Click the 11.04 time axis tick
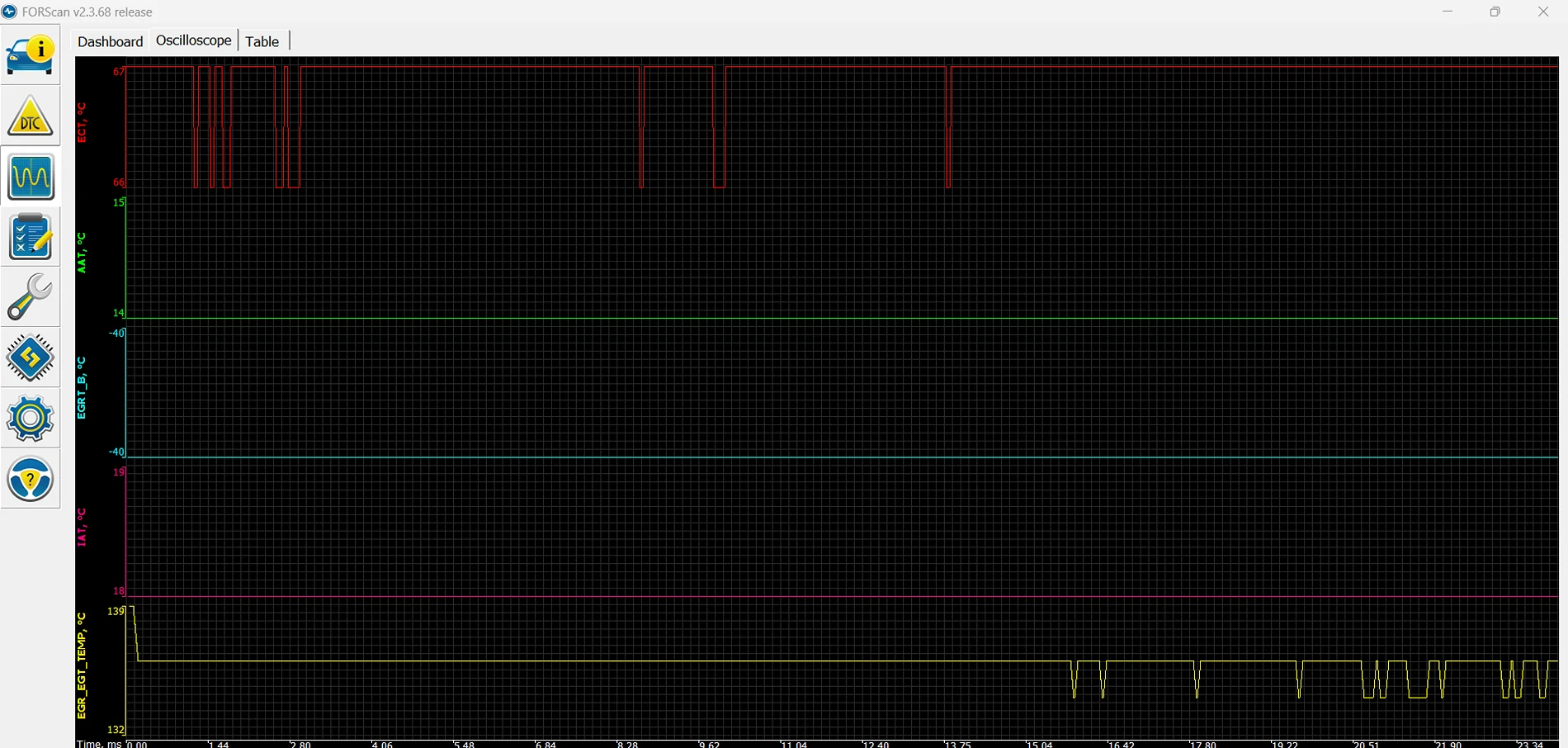1568x748 pixels. click(x=795, y=744)
